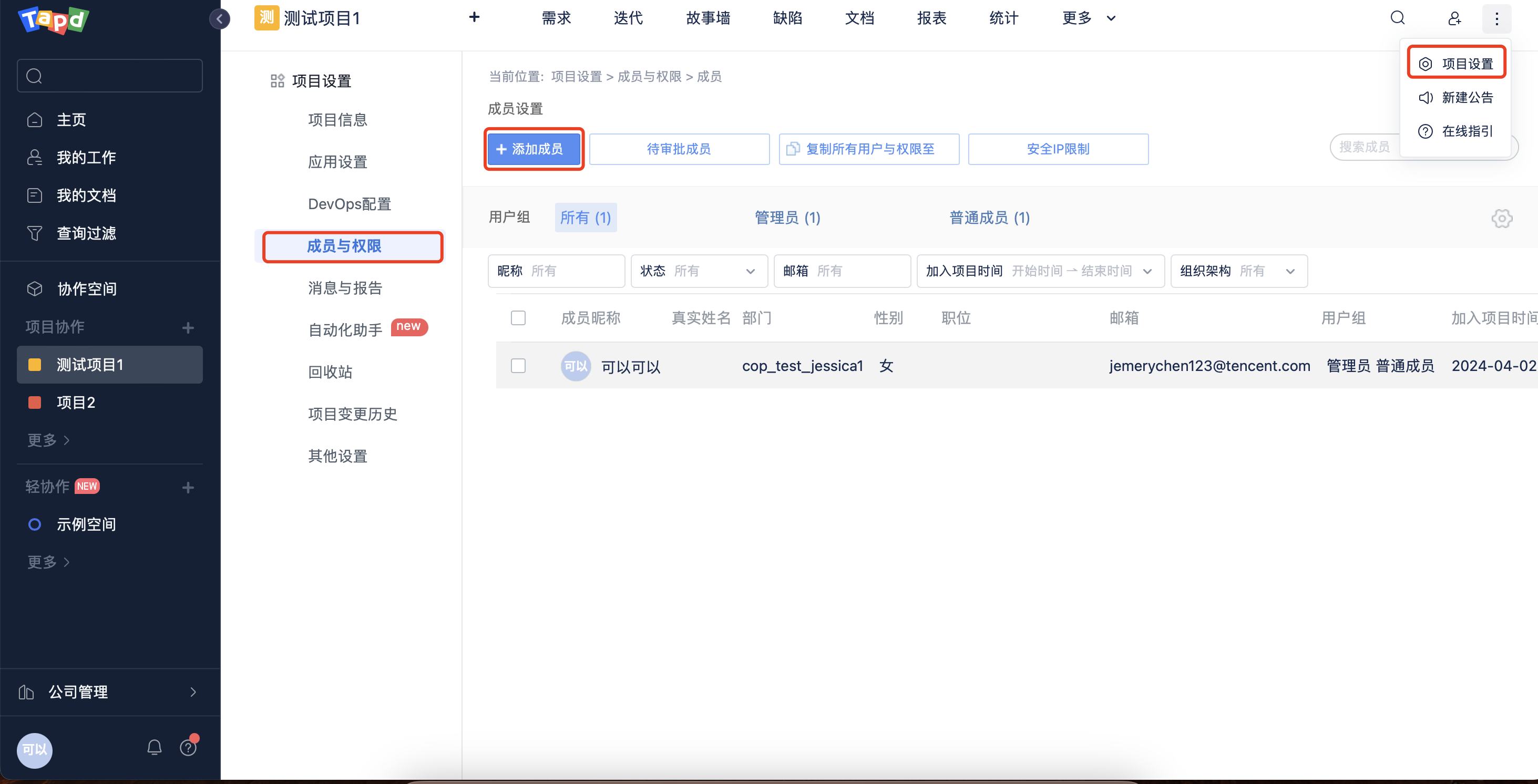
Task: Open the 组织架构 filter dropdown
Action: click(1239, 272)
